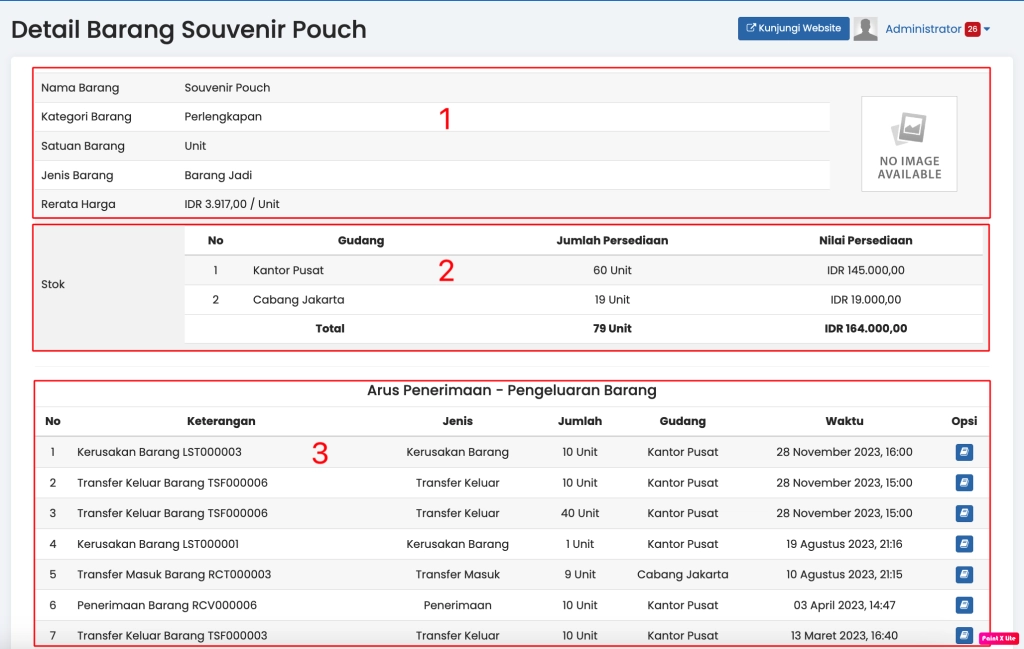The image size is (1024, 649).
Task: Click the Detail Barang Souvenir Pouch heading
Action: (189, 30)
